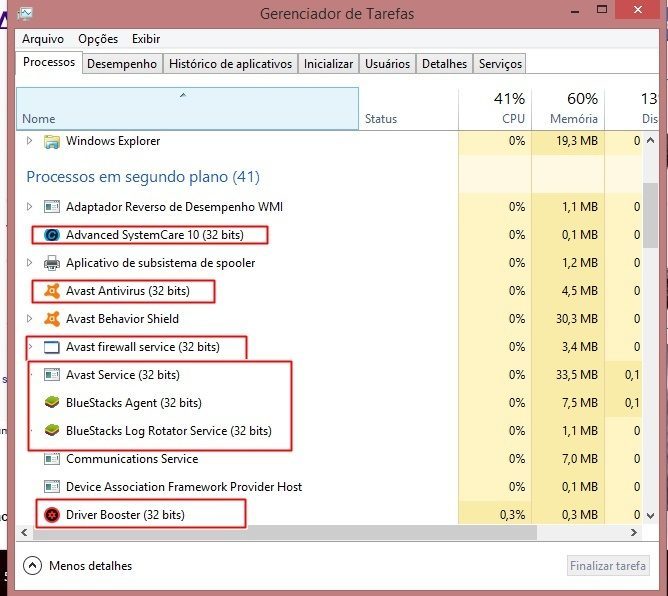This screenshot has height=596, width=668.
Task: Click the horizontal scrollbar left arrow
Action: tap(24, 533)
